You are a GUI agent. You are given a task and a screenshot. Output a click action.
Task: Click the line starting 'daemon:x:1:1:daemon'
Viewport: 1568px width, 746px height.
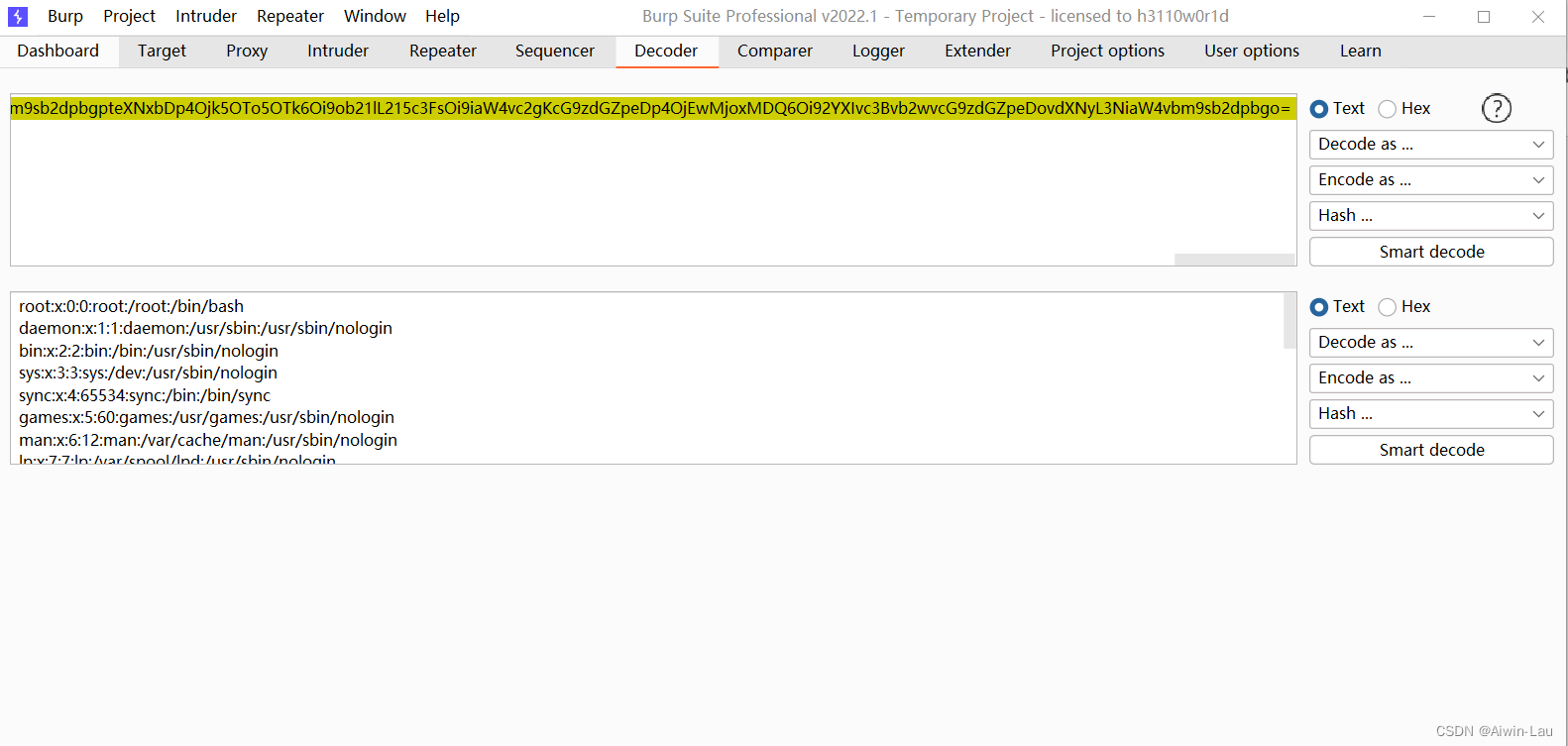(x=205, y=328)
